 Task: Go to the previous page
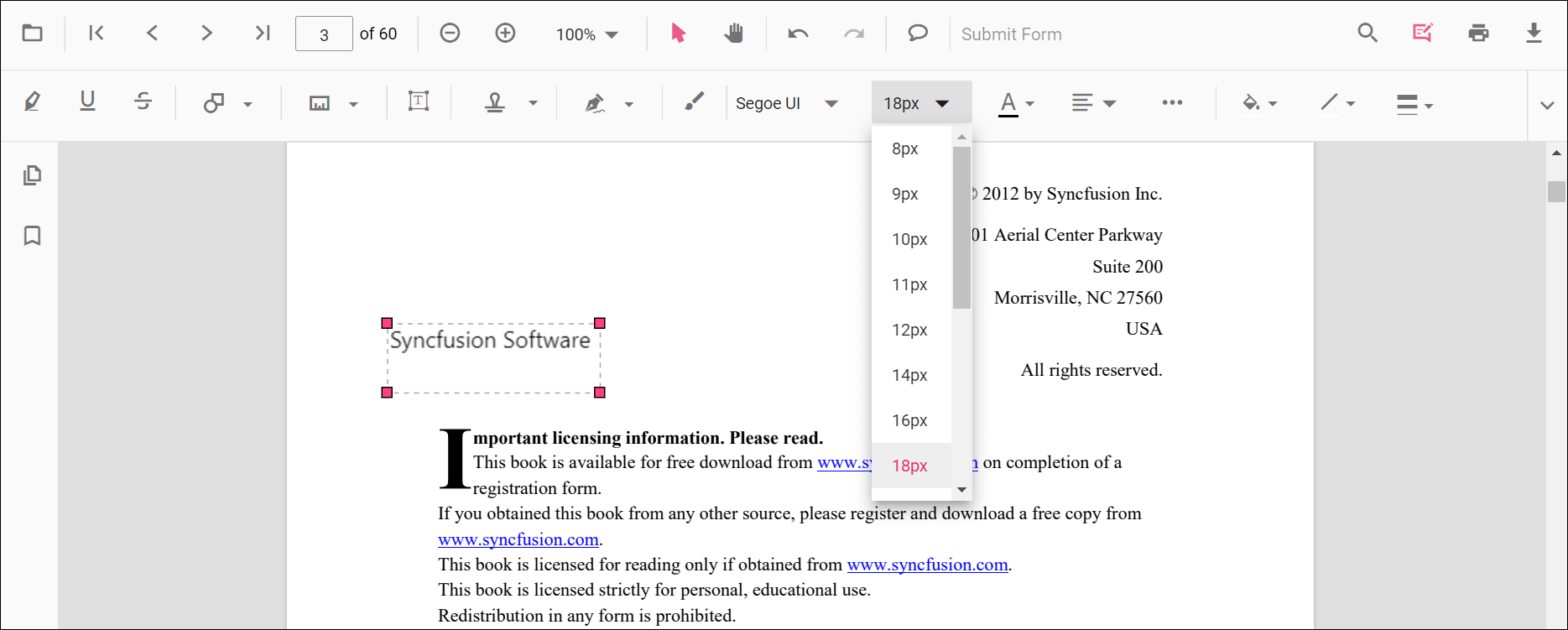click(x=152, y=34)
